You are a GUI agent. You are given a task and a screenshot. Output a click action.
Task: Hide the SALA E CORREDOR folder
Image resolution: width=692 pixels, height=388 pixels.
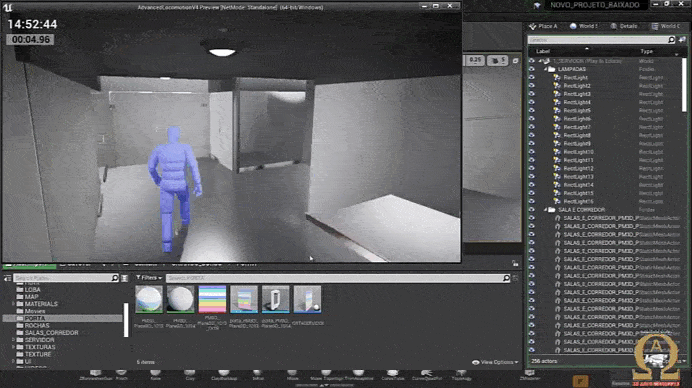click(x=532, y=210)
